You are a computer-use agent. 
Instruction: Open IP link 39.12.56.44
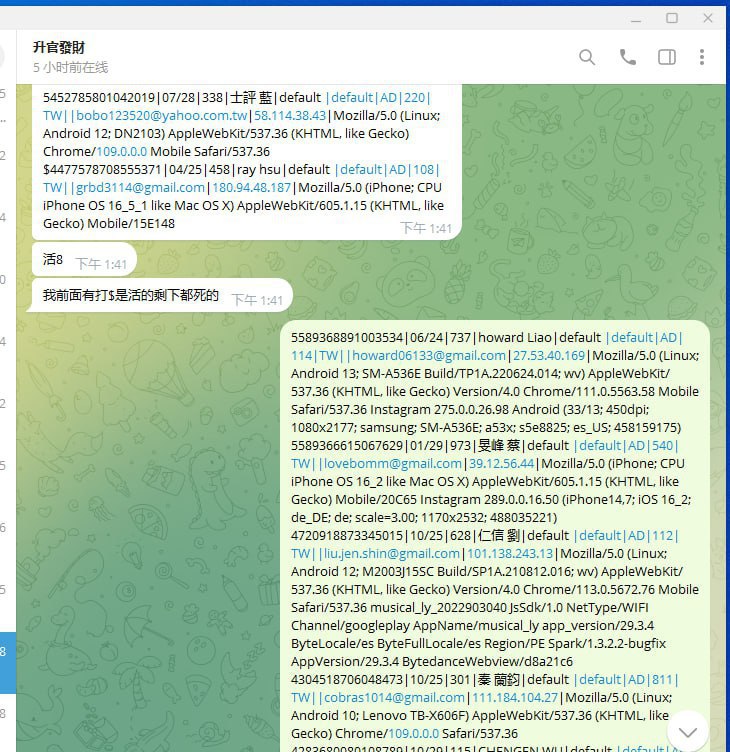click(x=502, y=463)
